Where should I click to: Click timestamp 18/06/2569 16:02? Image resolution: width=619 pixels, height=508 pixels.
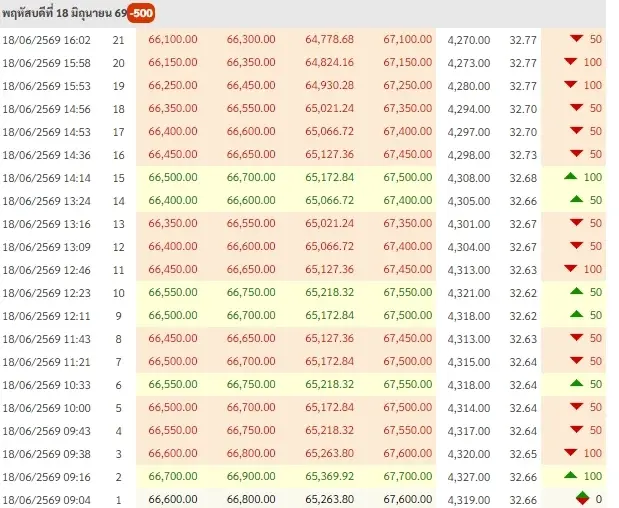coord(47,40)
